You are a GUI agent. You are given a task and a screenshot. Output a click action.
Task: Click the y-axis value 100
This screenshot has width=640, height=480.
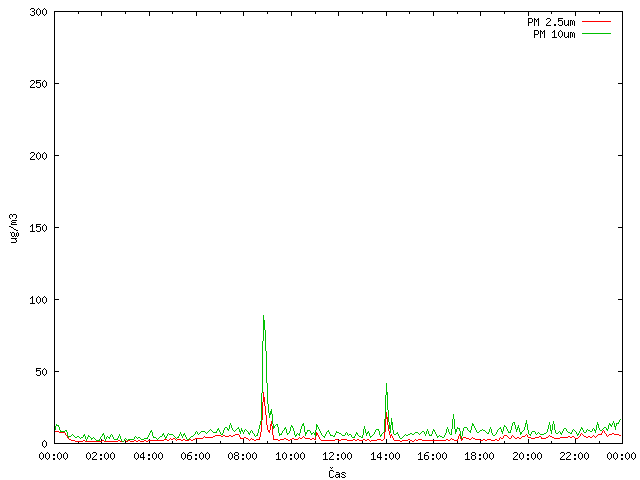[38, 300]
